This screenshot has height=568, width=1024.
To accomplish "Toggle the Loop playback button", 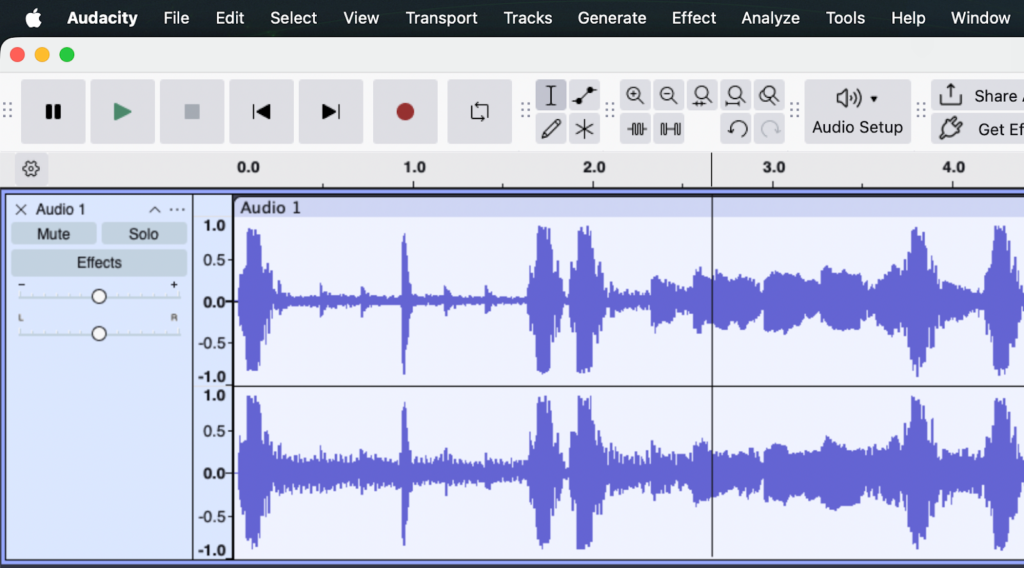I will point(480,112).
